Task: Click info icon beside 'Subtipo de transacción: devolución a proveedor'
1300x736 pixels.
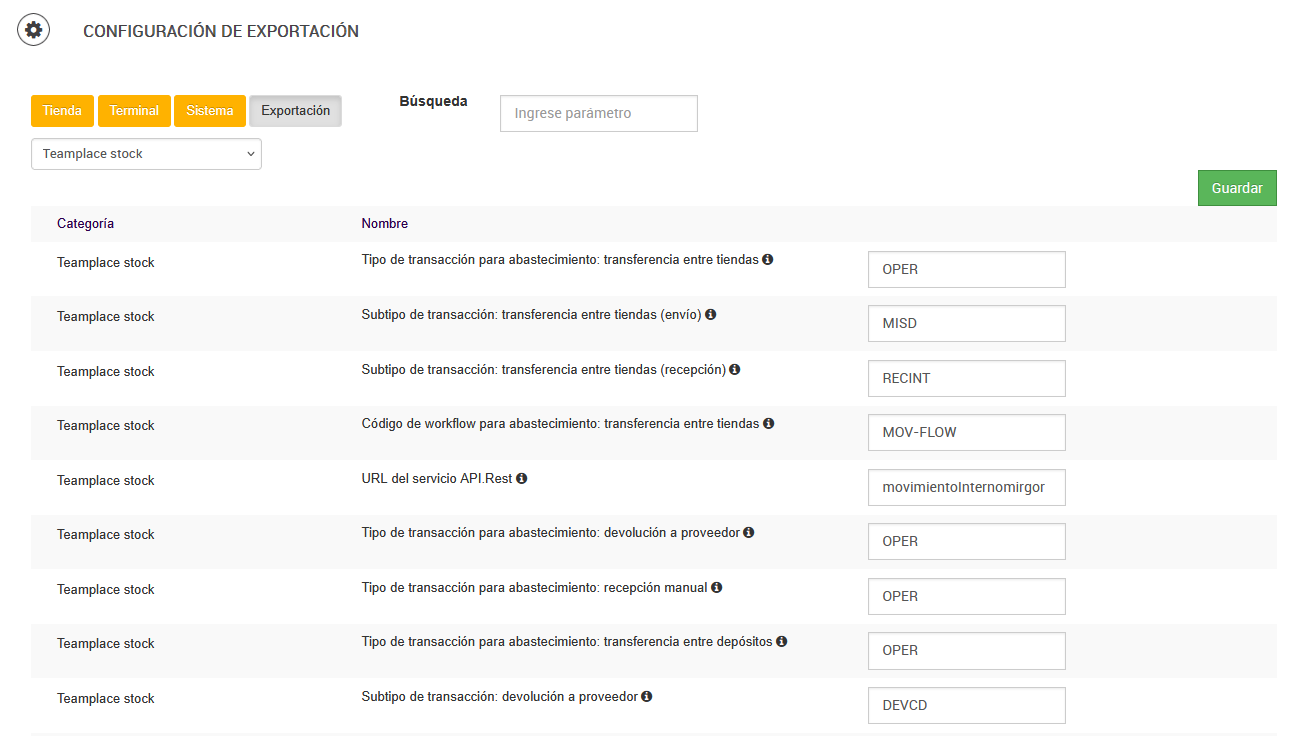Action: (x=647, y=696)
